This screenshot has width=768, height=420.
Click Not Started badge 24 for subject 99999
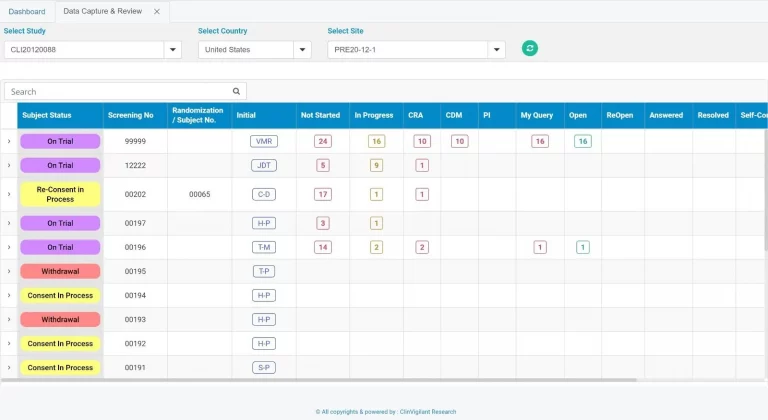(322, 141)
